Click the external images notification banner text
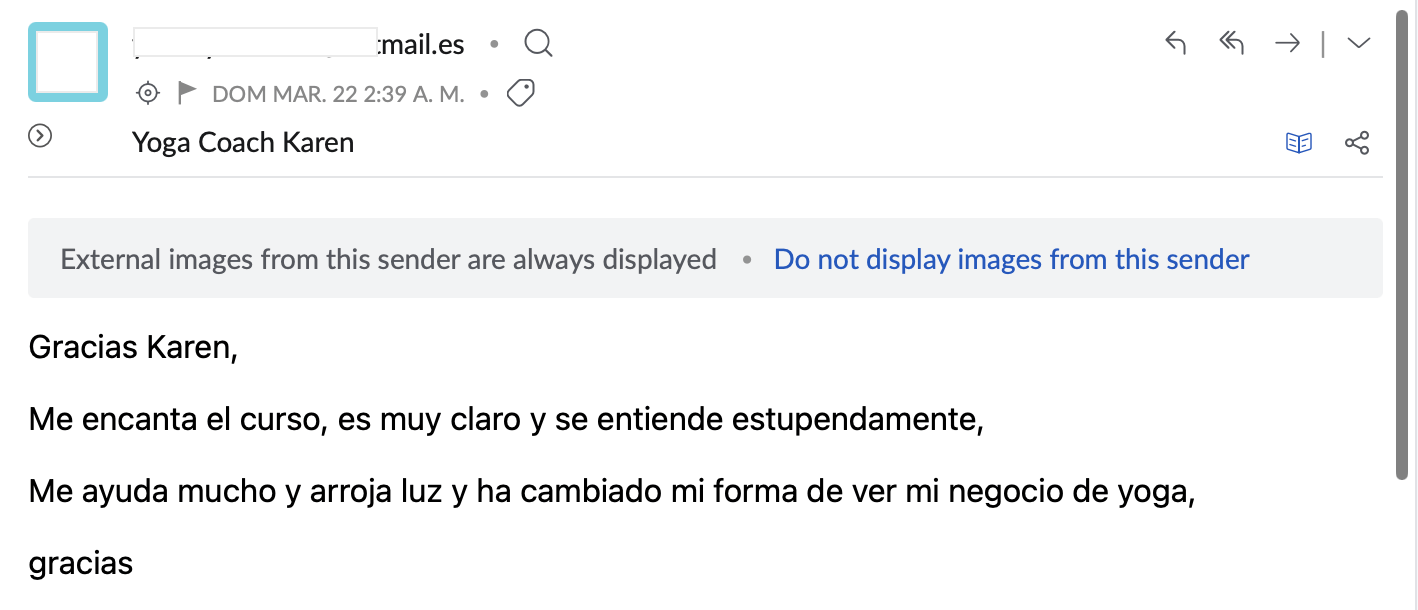This screenshot has width=1418, height=610. pos(388,260)
